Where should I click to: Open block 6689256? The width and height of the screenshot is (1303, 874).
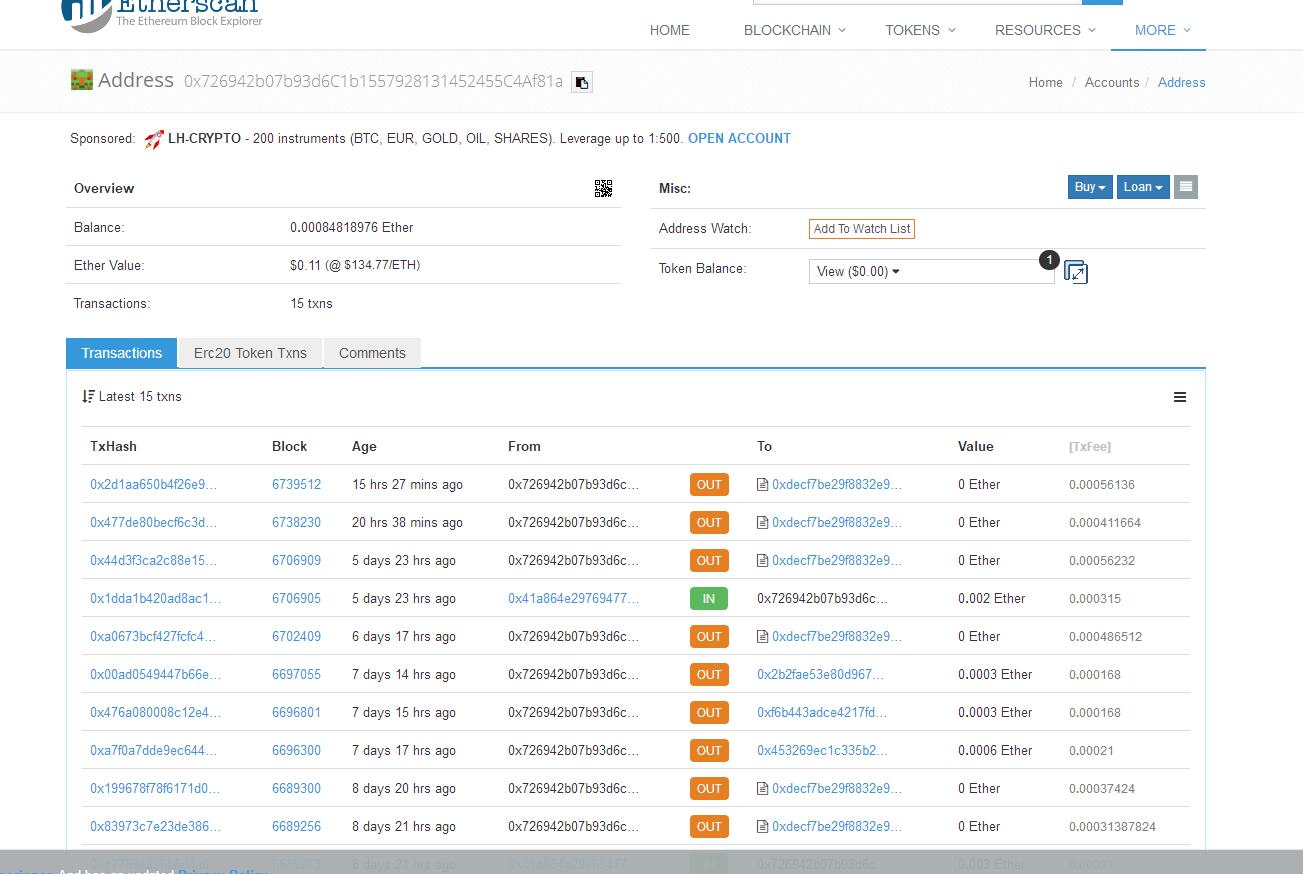296,827
